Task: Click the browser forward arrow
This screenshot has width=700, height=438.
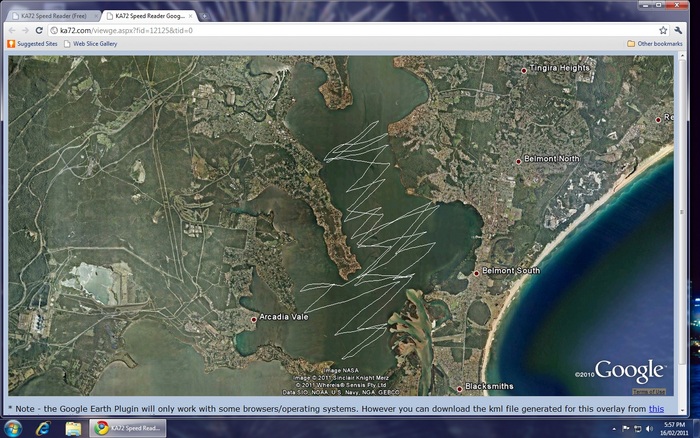Action: [x=26, y=30]
